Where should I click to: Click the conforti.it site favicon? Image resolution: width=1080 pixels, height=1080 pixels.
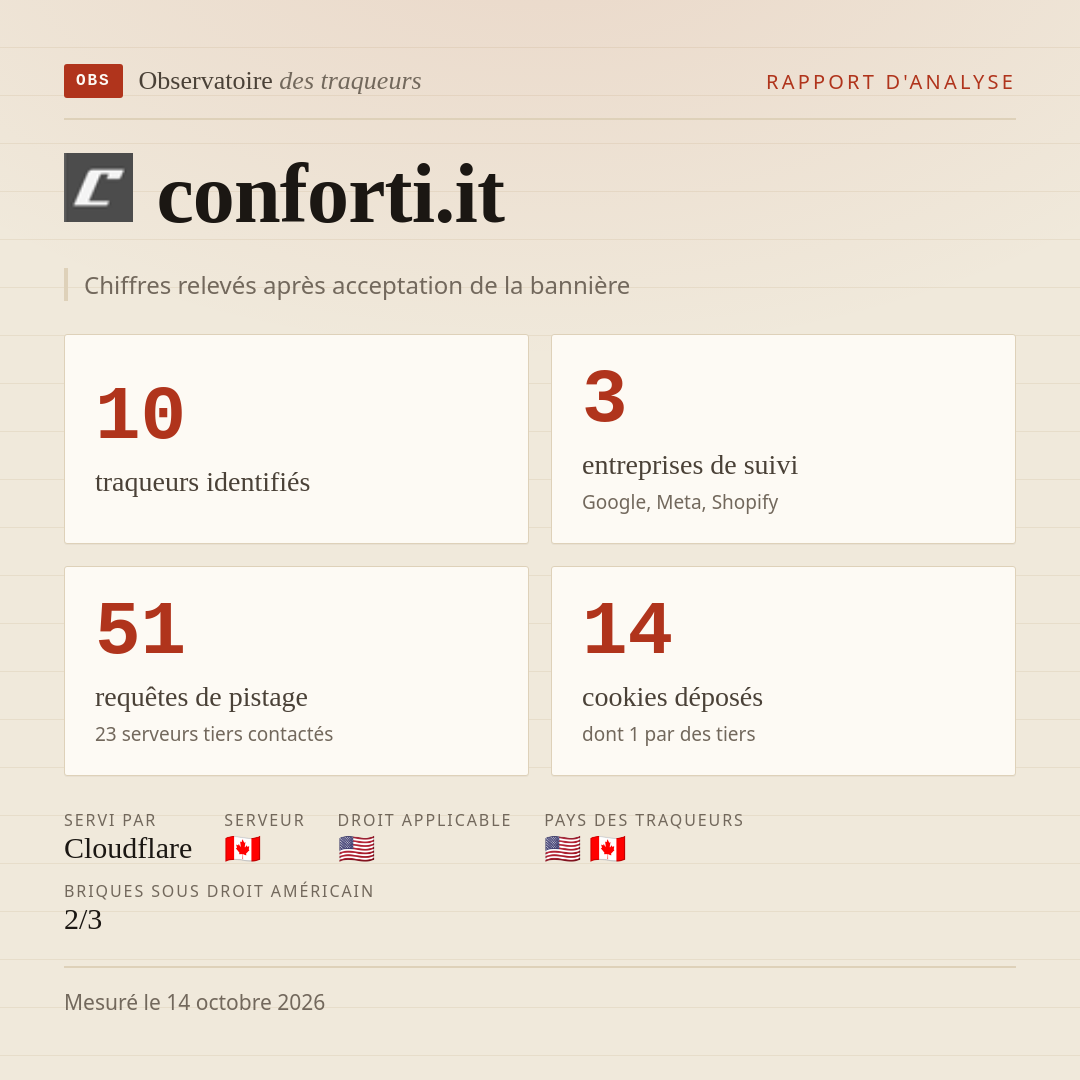tap(98, 187)
